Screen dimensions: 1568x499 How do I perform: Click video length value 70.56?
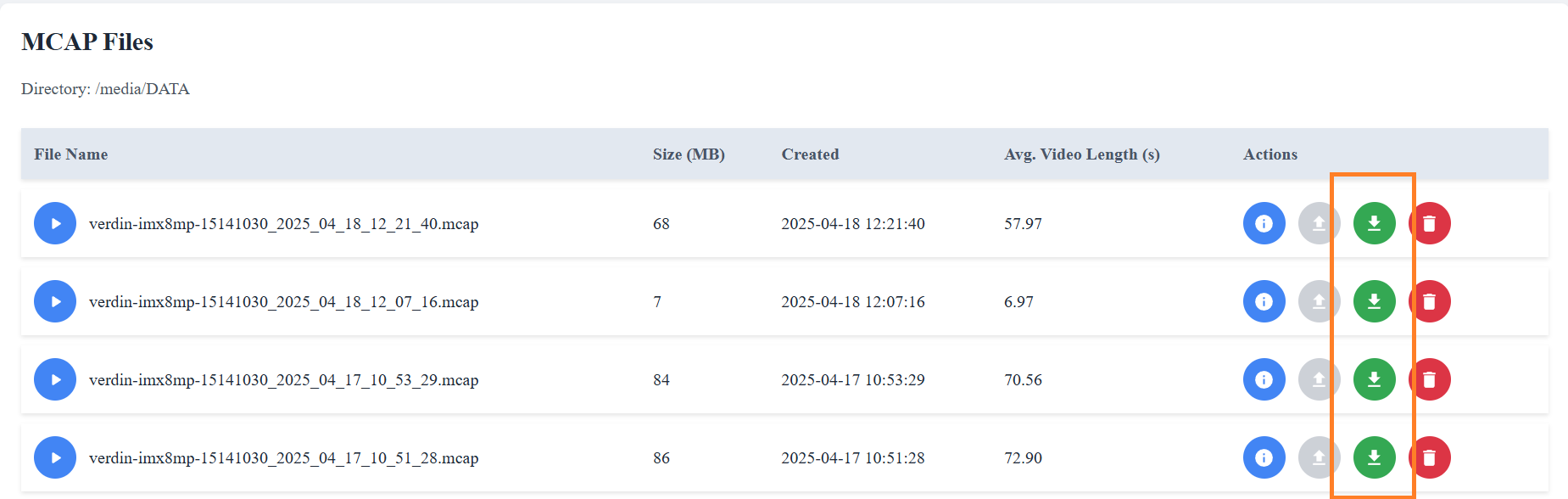(x=1023, y=380)
